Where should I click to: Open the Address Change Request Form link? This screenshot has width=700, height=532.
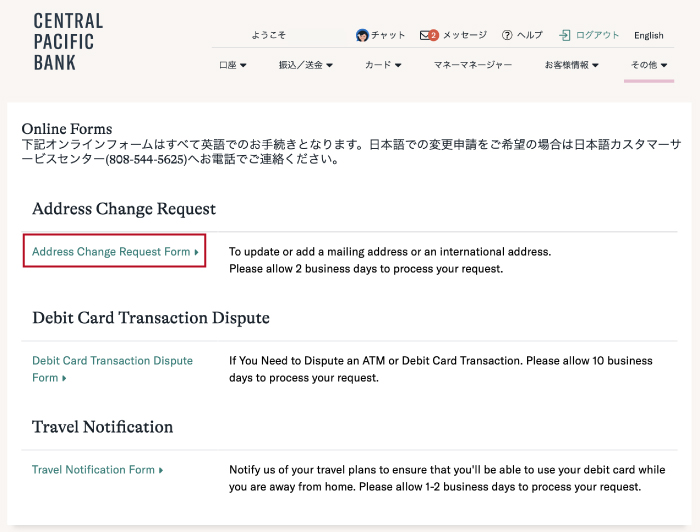tap(114, 252)
